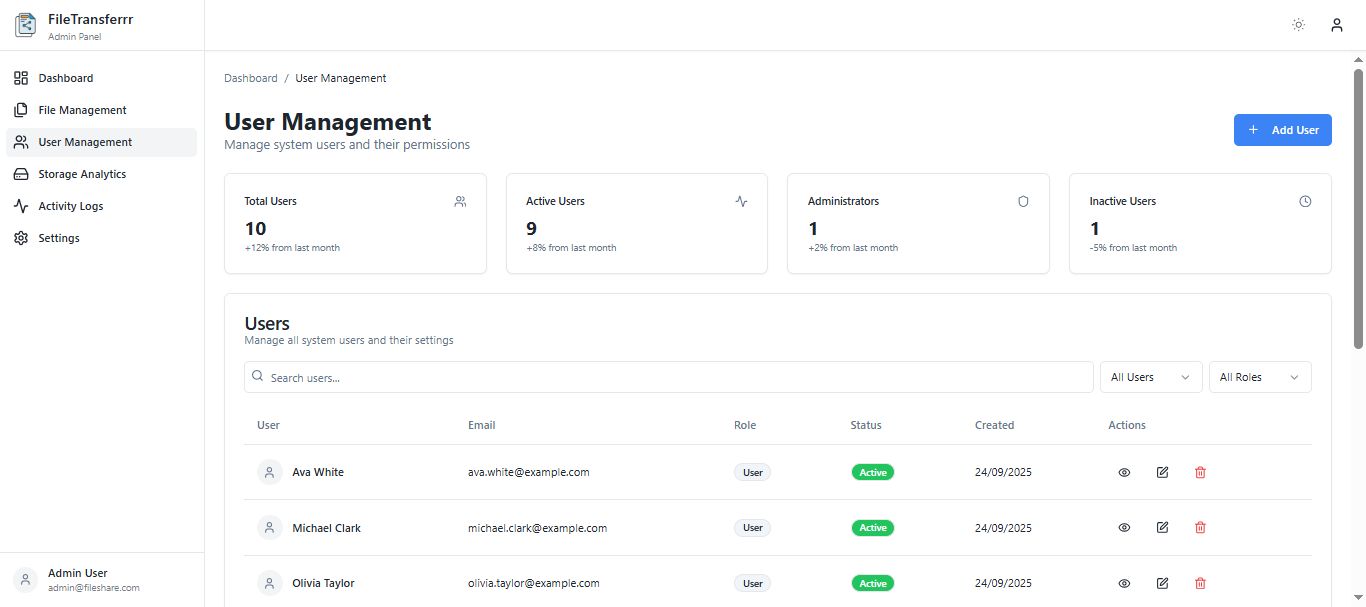This screenshot has width=1366, height=607.
Task: Remove Michael Clark with trash icon
Action: [1200, 527]
